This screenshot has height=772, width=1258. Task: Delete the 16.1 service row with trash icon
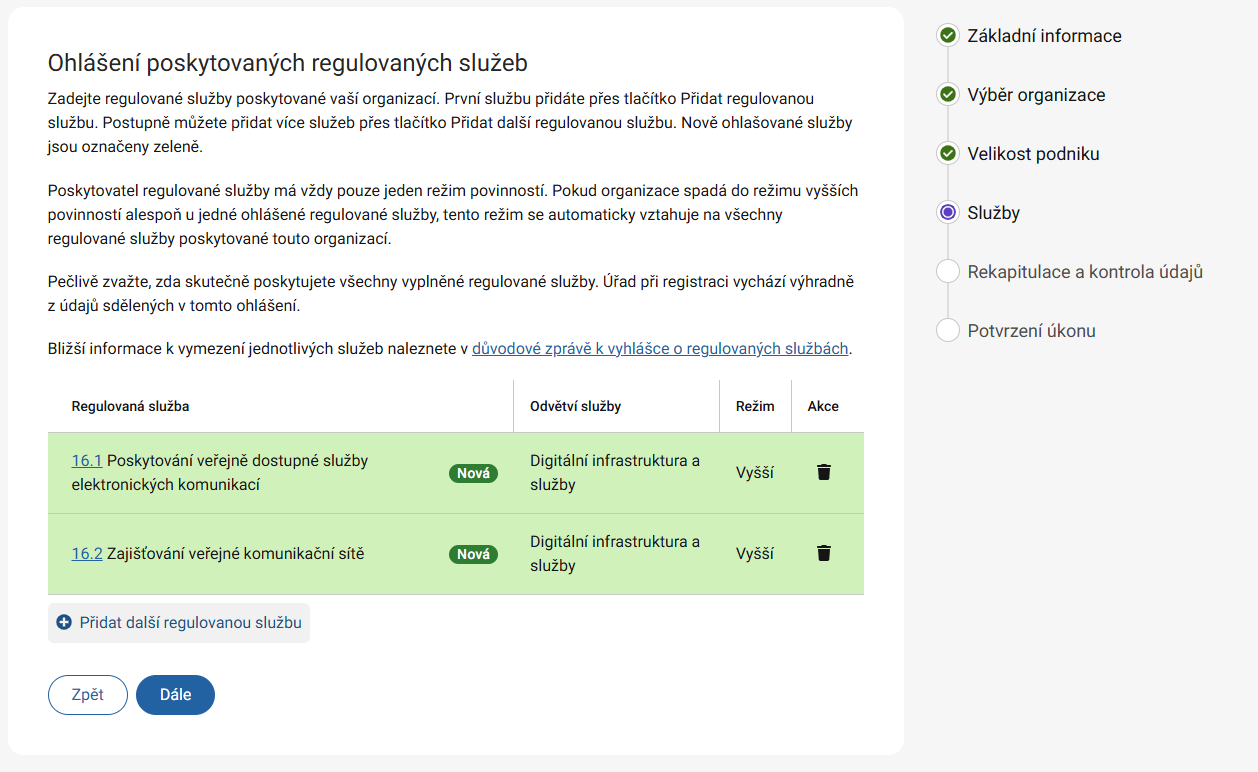tap(823, 472)
